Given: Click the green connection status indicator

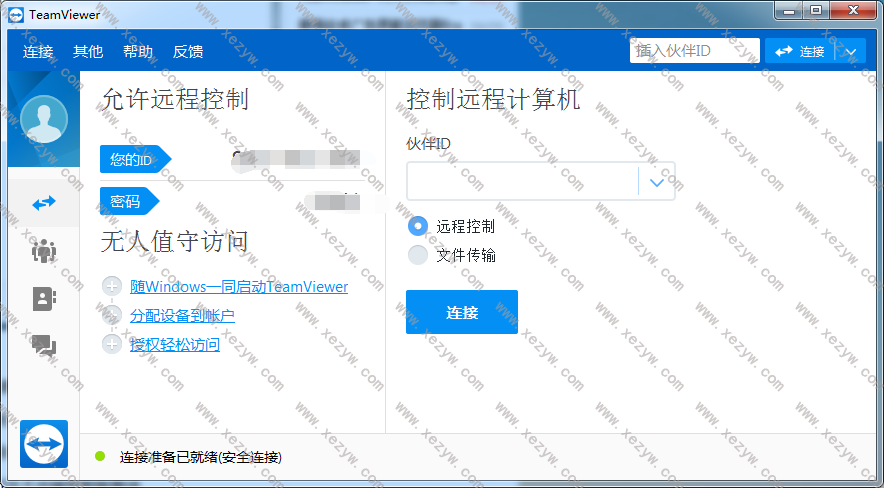Looking at the screenshot, I should (100, 456).
